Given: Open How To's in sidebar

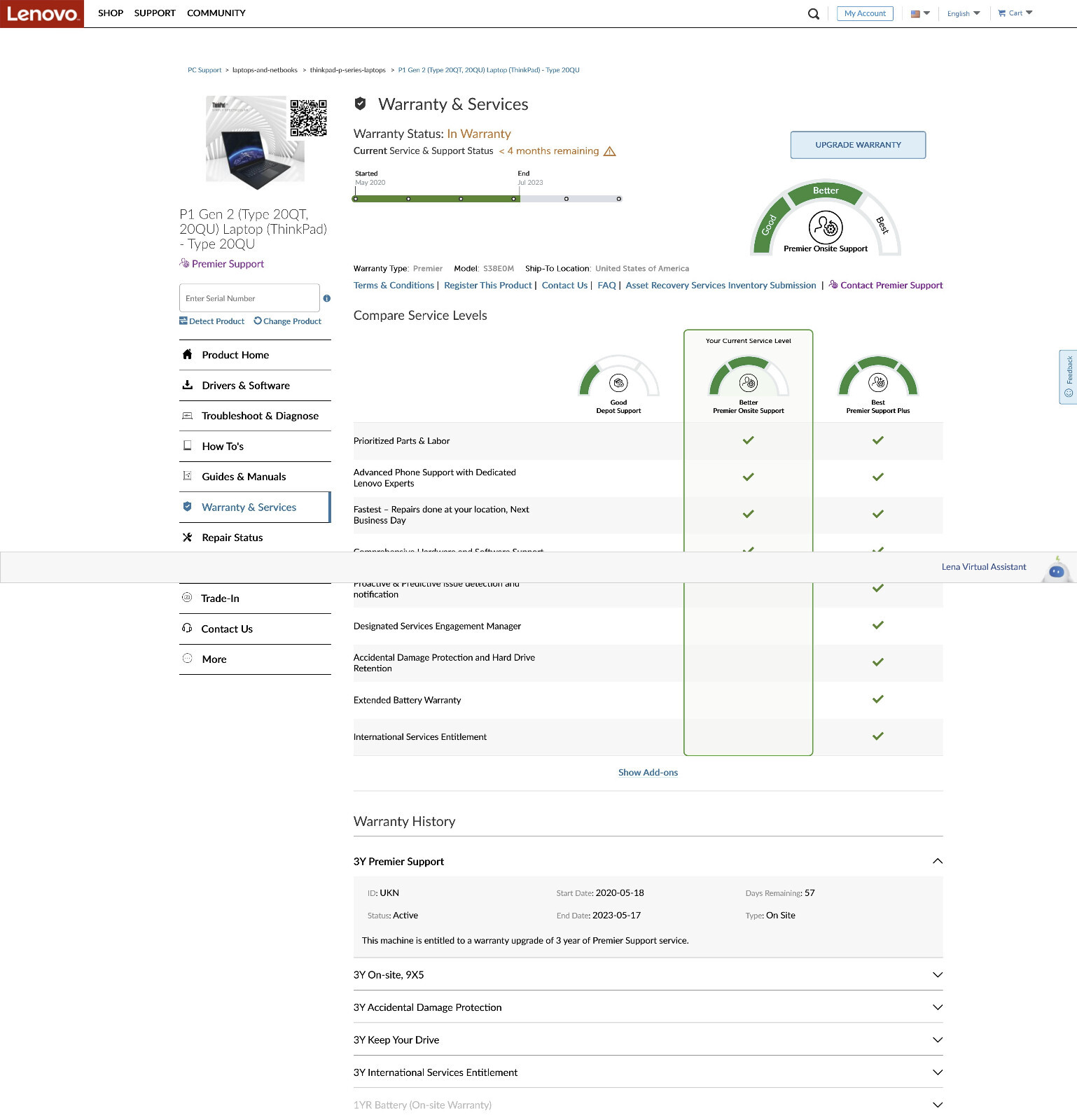Looking at the screenshot, I should point(255,447).
